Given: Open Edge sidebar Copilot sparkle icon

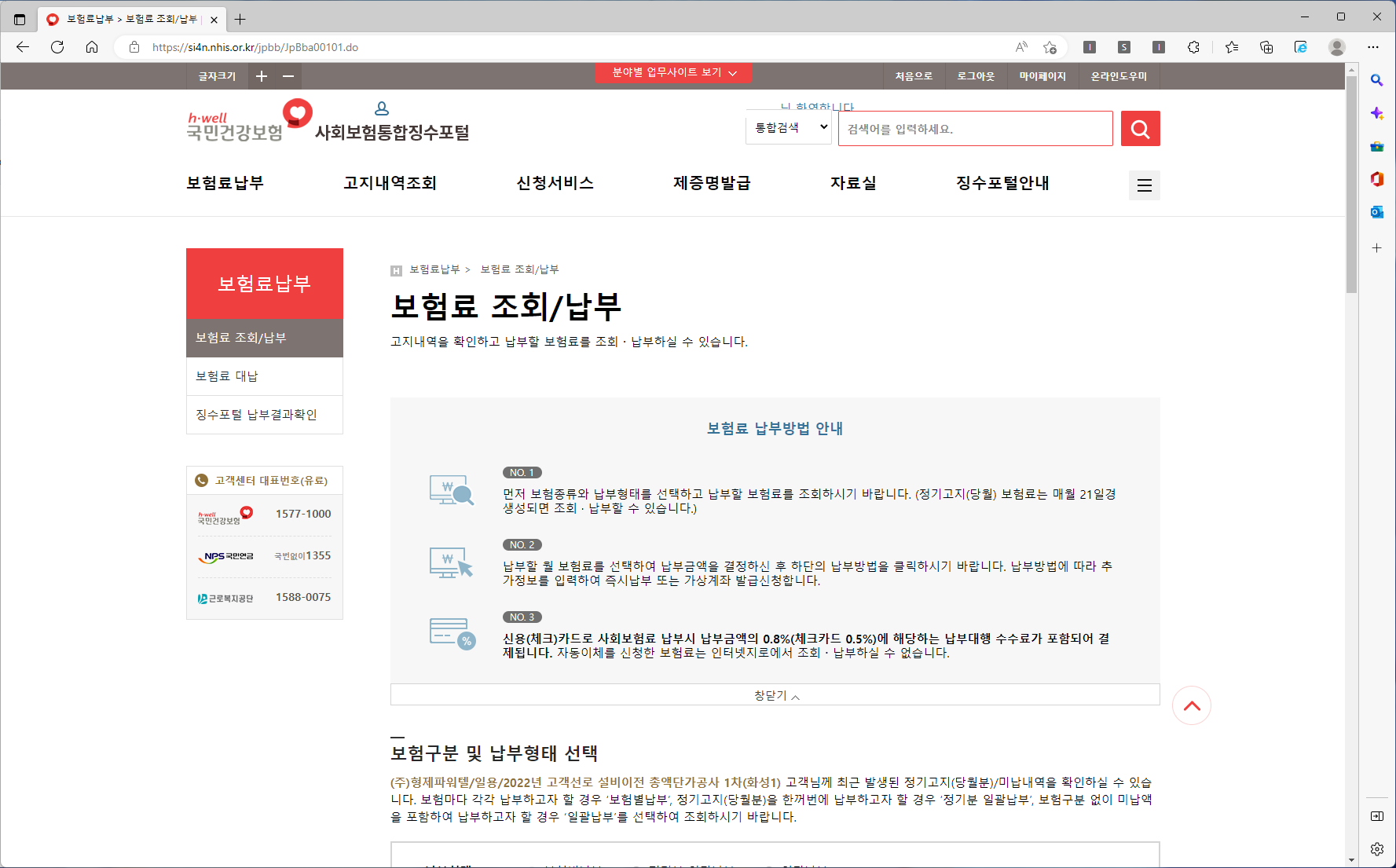Looking at the screenshot, I should [1377, 113].
